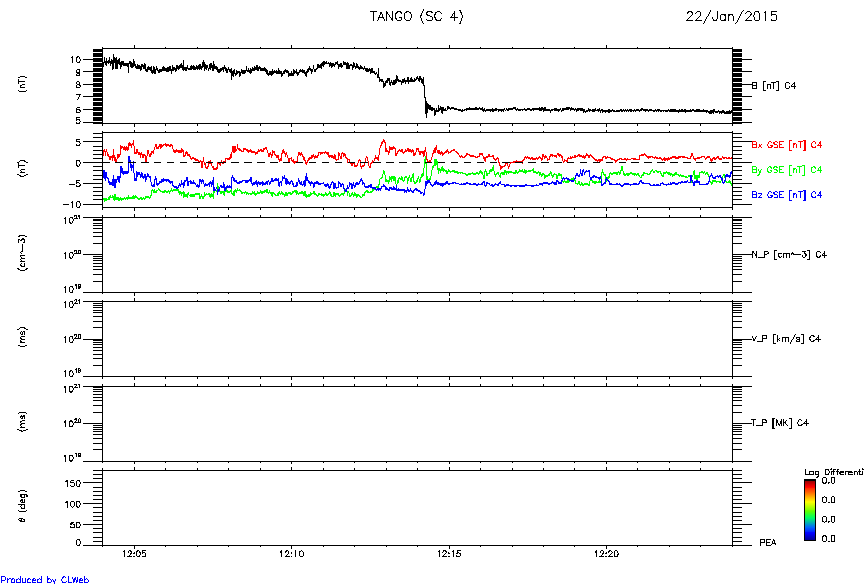
Task: Click the green 'By GSE [nT] C4' legend label
Action: point(787,170)
